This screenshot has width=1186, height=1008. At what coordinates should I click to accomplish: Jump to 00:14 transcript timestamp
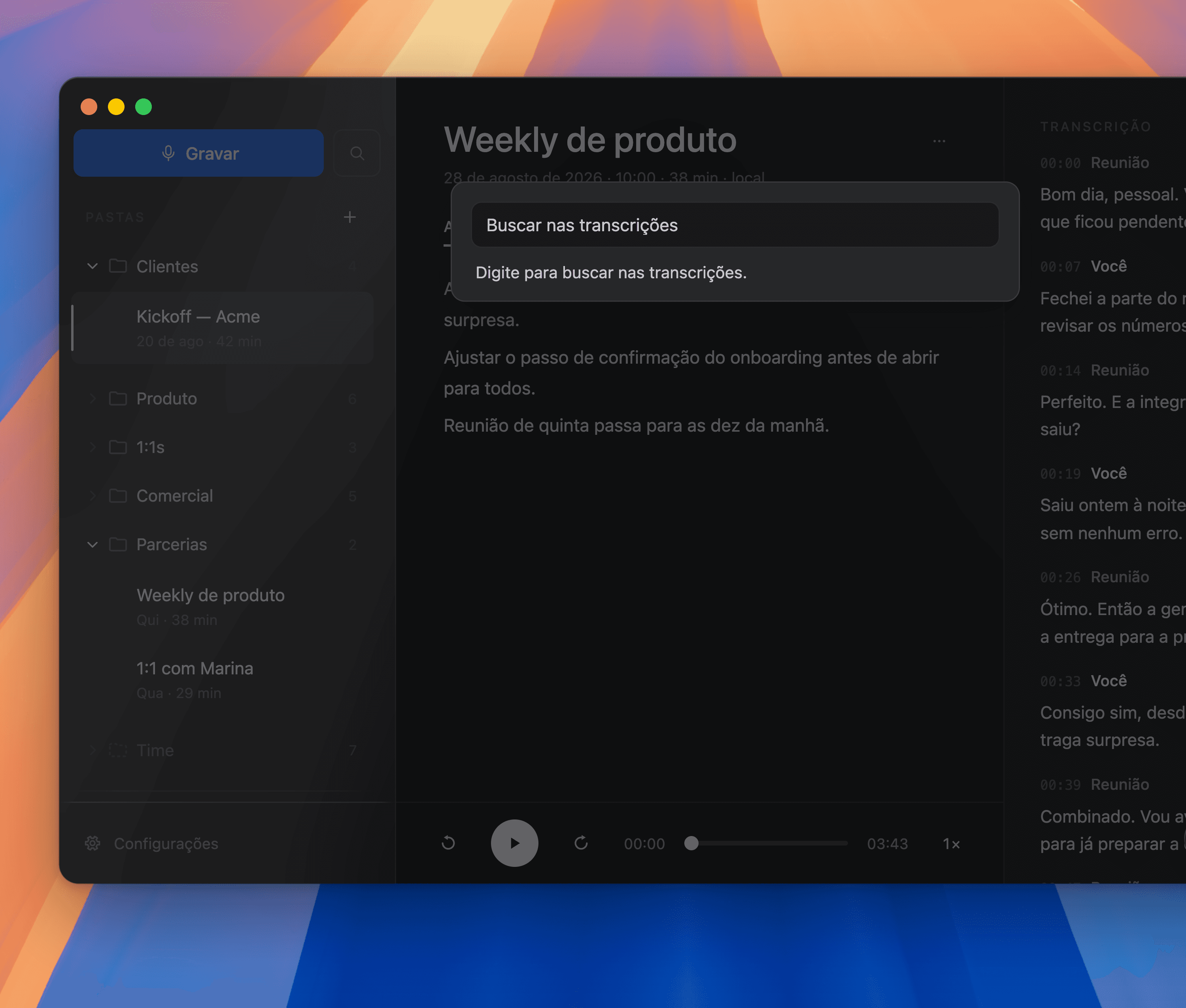1060,371
